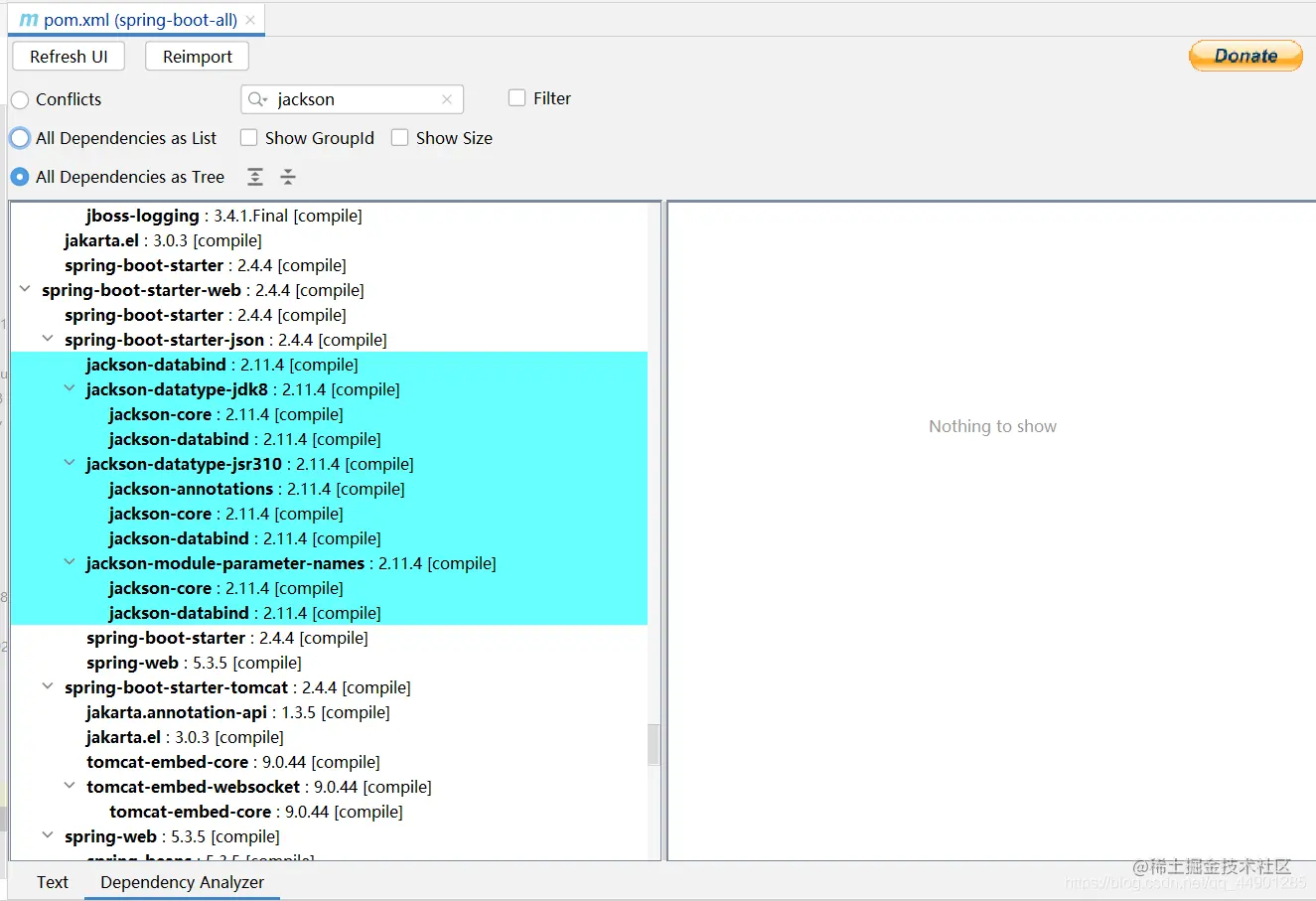The width and height of the screenshot is (1316, 901).
Task: Choose All Dependencies as Tree
Action: [20, 177]
